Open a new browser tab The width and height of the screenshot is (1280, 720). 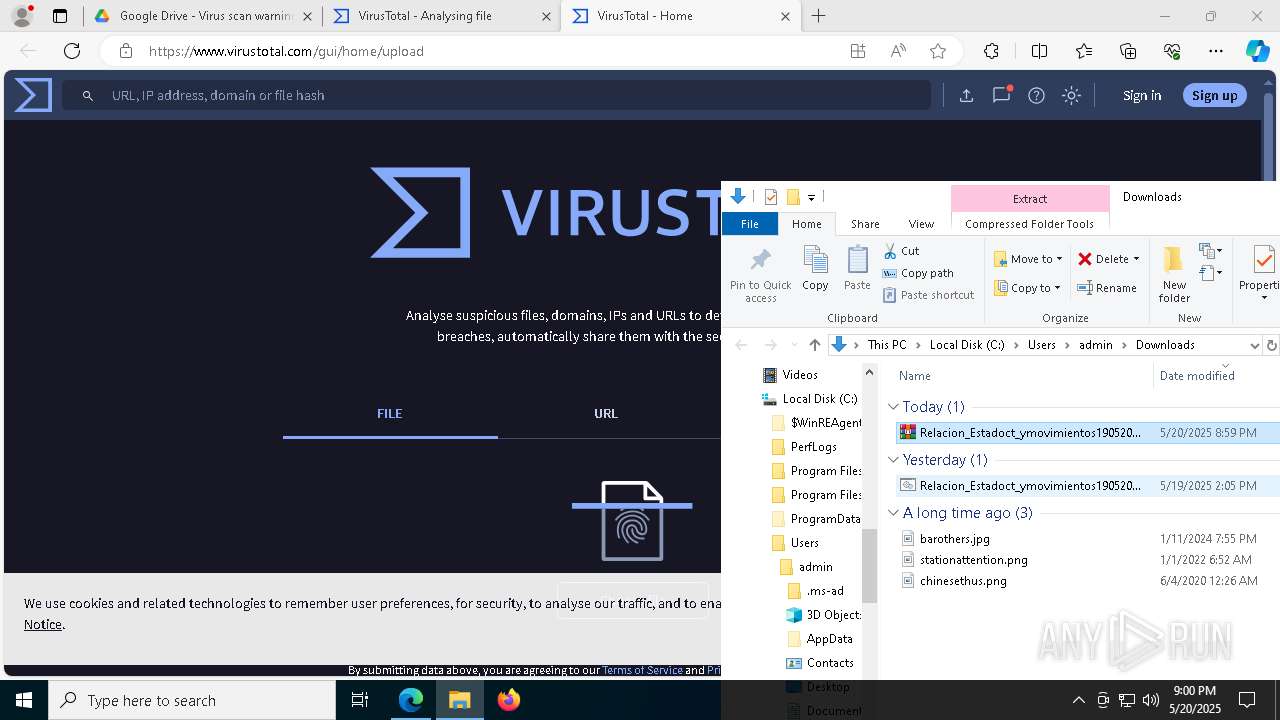(x=819, y=16)
